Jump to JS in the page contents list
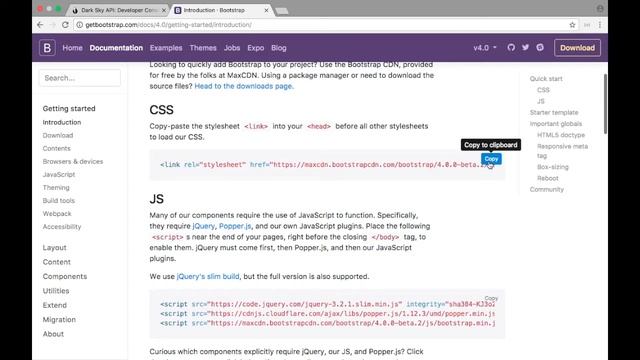640x360 pixels. tap(540, 101)
